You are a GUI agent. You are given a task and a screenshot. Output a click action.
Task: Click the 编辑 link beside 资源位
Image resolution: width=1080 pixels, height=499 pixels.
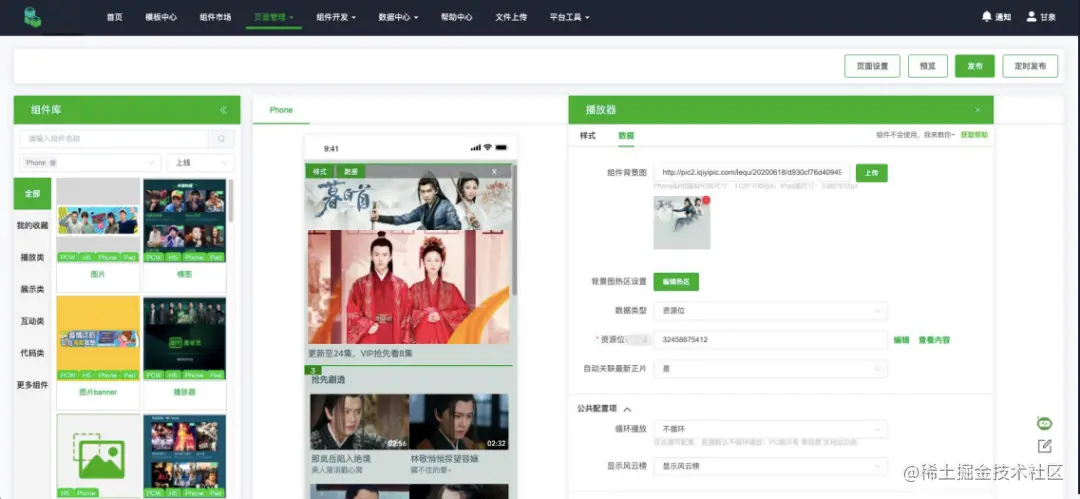tap(901, 340)
